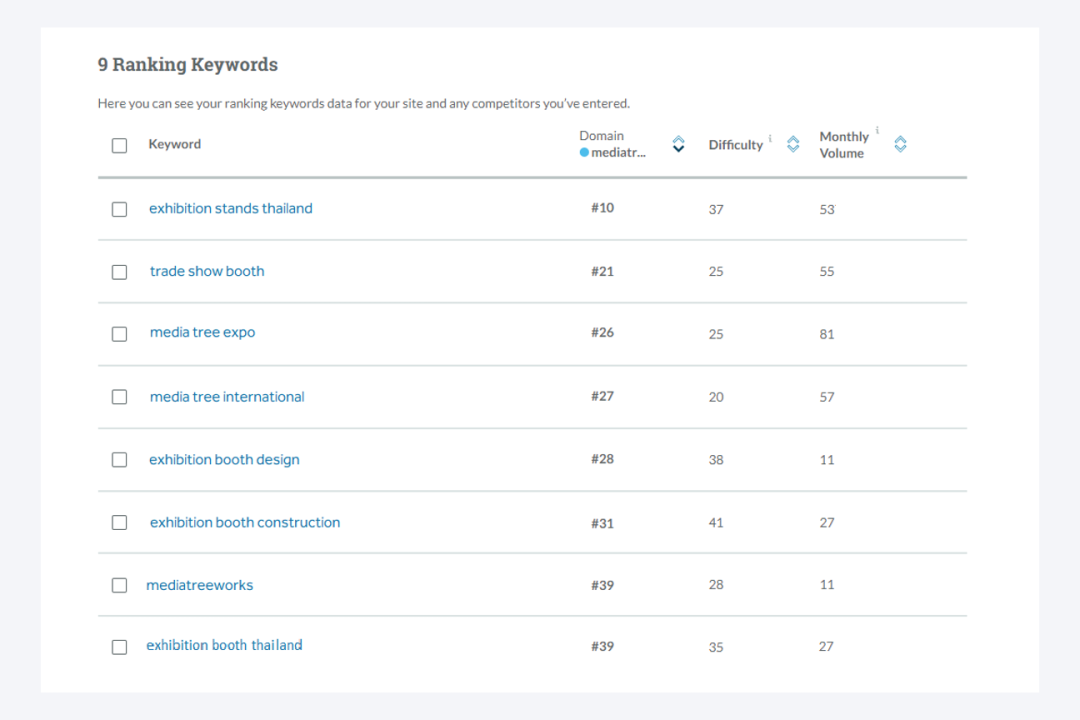Viewport: 1080px width, 720px height.
Task: Click the rank #10 cell
Action: point(603,207)
